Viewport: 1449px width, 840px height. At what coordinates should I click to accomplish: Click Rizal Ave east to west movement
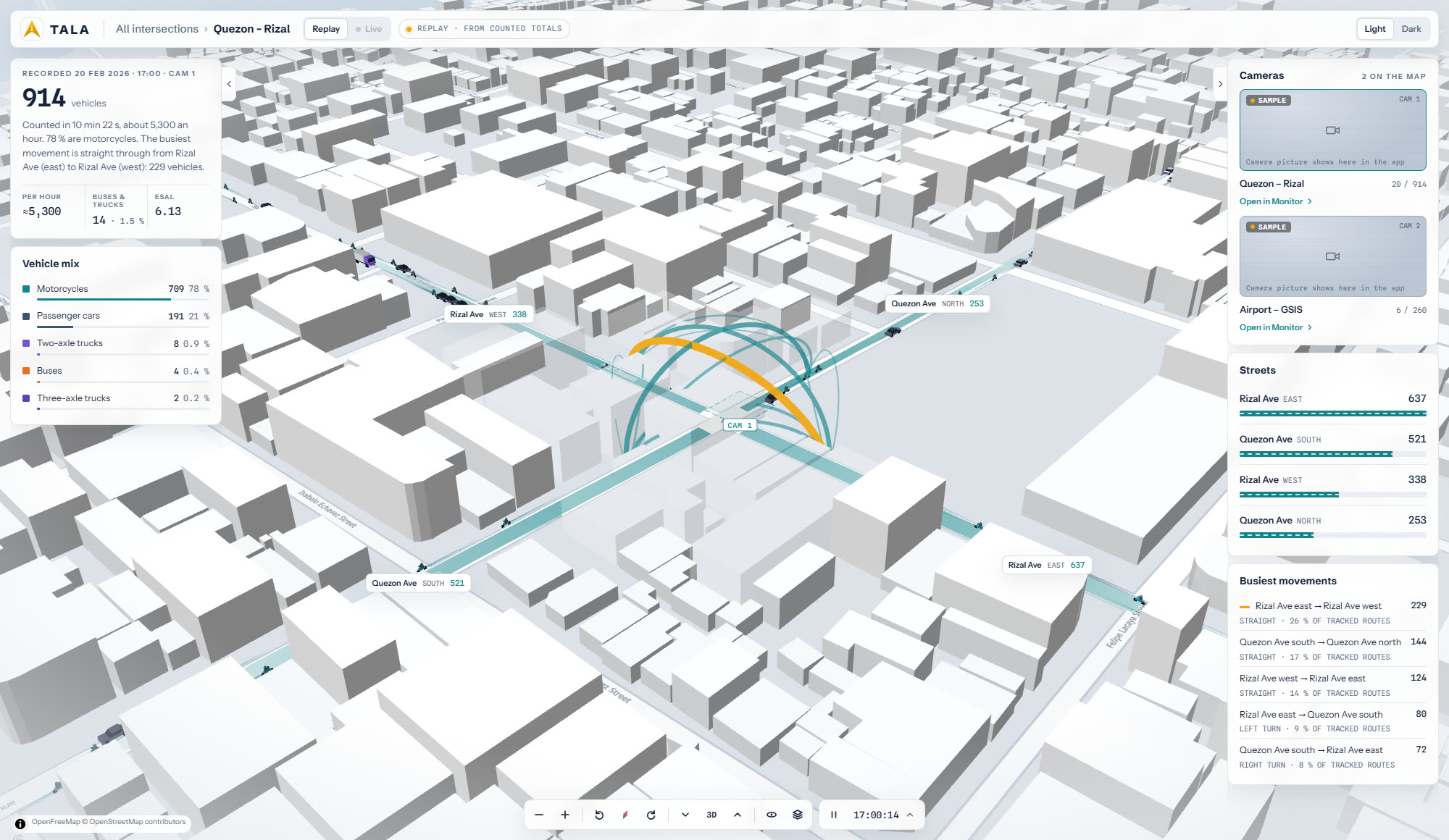(1332, 613)
